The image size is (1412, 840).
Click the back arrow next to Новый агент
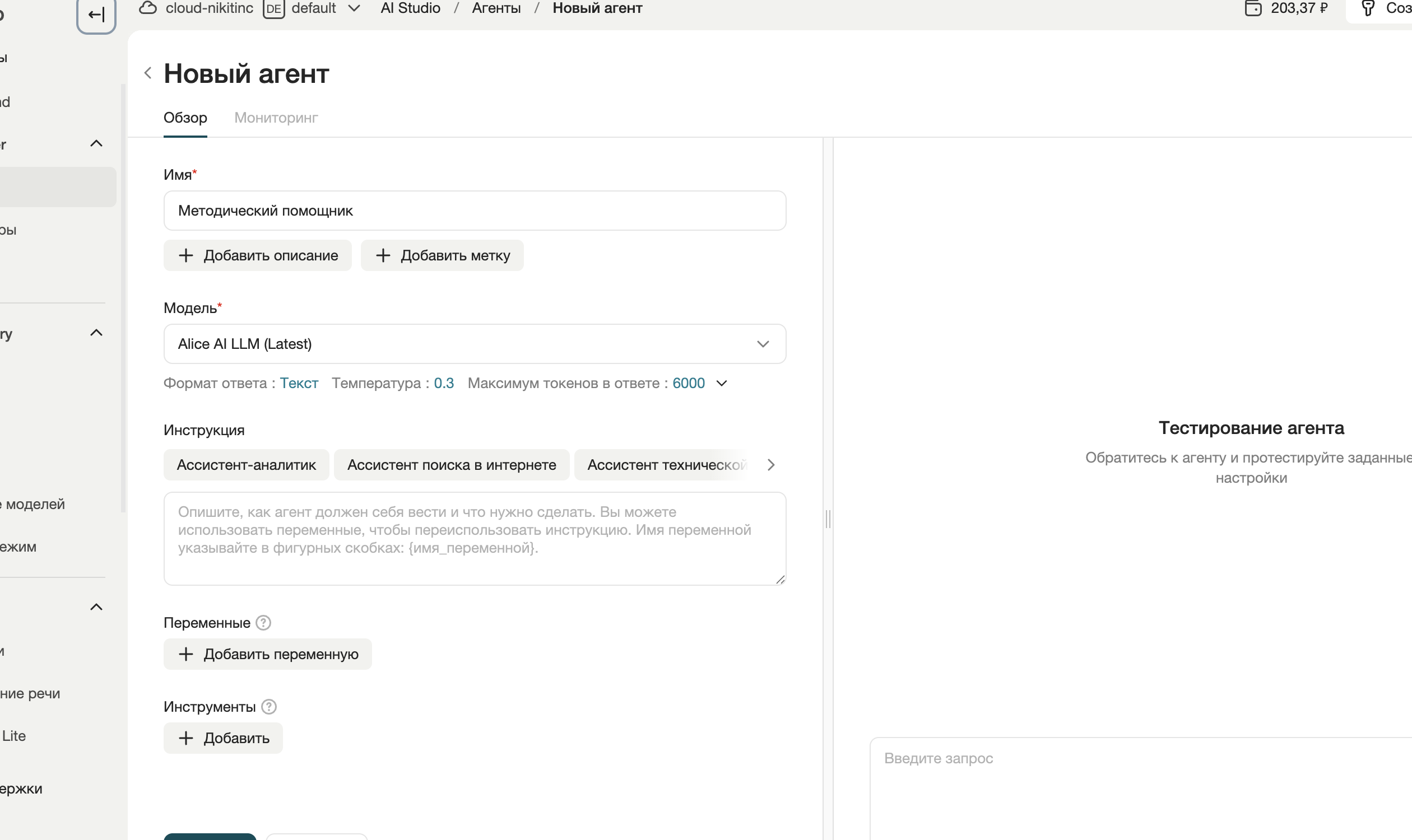coord(148,73)
